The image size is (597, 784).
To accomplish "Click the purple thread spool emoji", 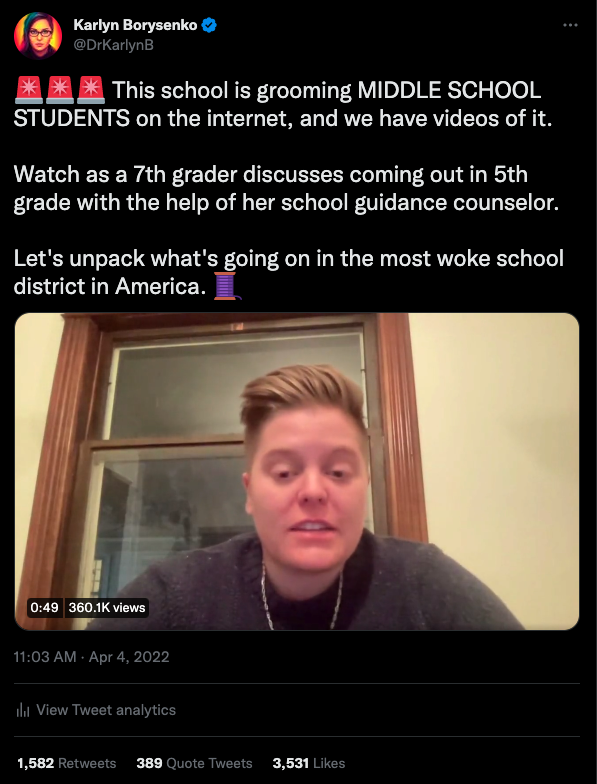I will coord(226,286).
